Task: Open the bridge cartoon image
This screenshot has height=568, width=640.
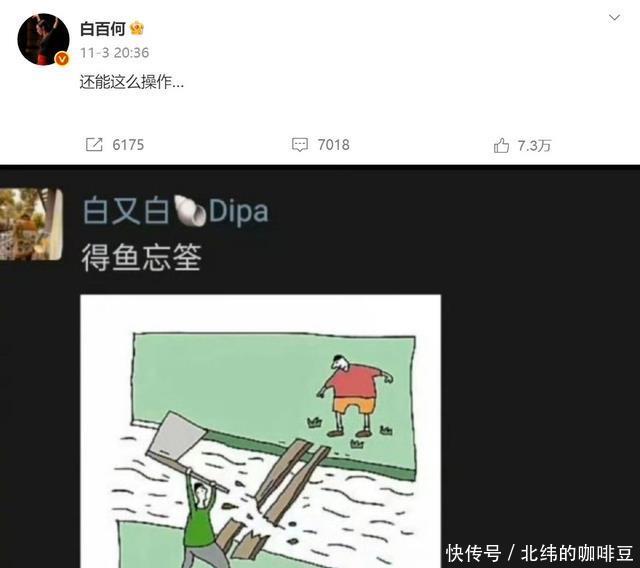Action: pos(260,431)
